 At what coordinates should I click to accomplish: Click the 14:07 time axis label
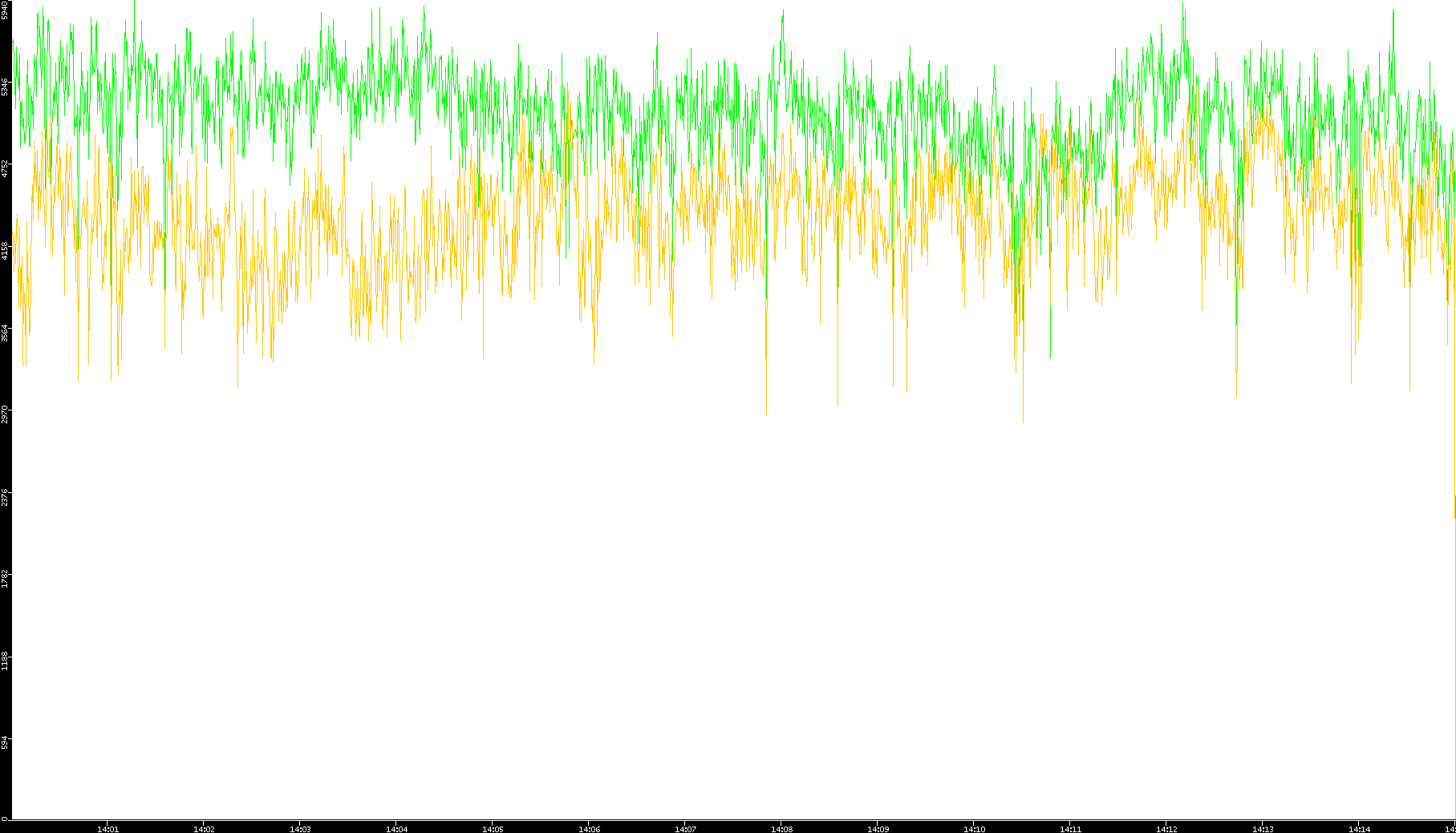pyautogui.click(x=685, y=829)
